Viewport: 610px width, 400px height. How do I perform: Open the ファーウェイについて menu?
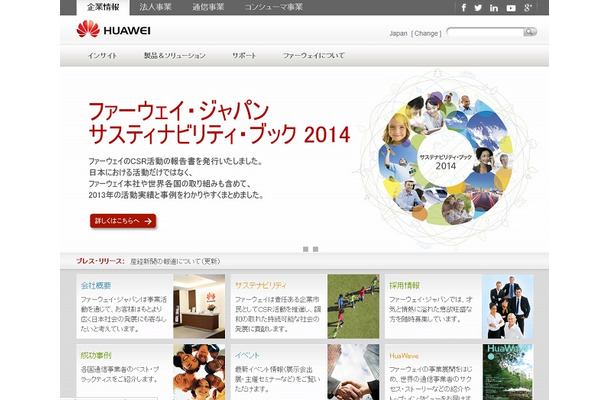314,56
